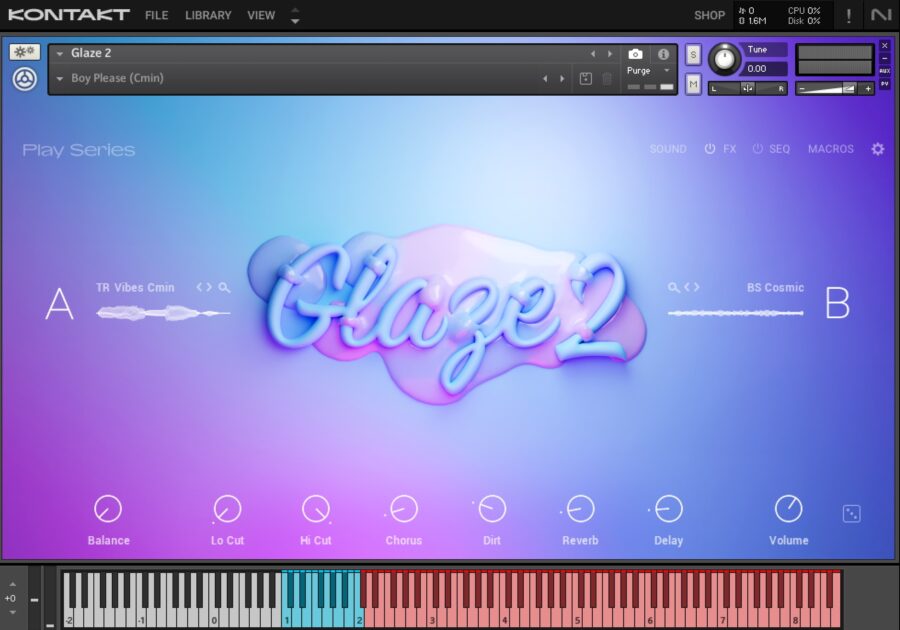Toggle the SEQ power switch
The width and height of the screenshot is (900, 630).
pyautogui.click(x=758, y=149)
